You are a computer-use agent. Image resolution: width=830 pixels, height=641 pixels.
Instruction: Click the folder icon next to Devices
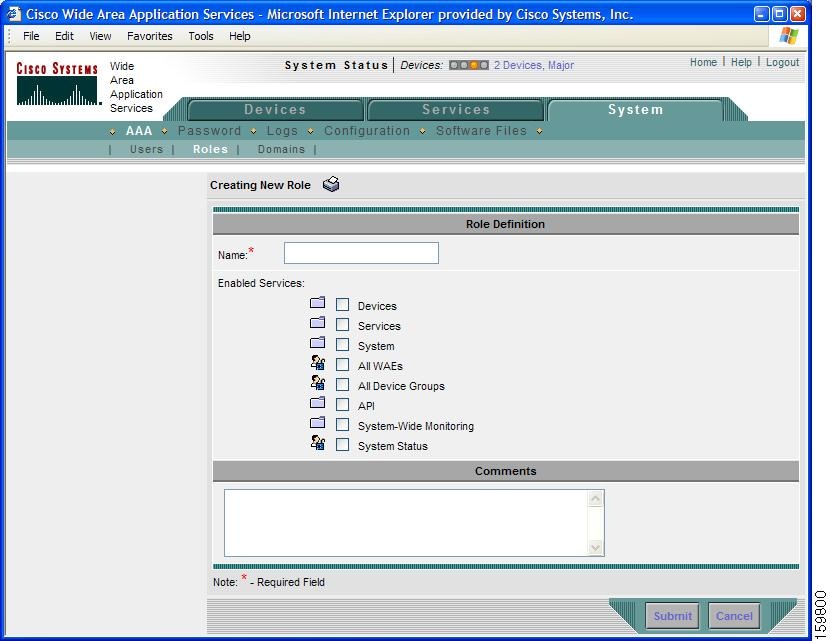(317, 303)
